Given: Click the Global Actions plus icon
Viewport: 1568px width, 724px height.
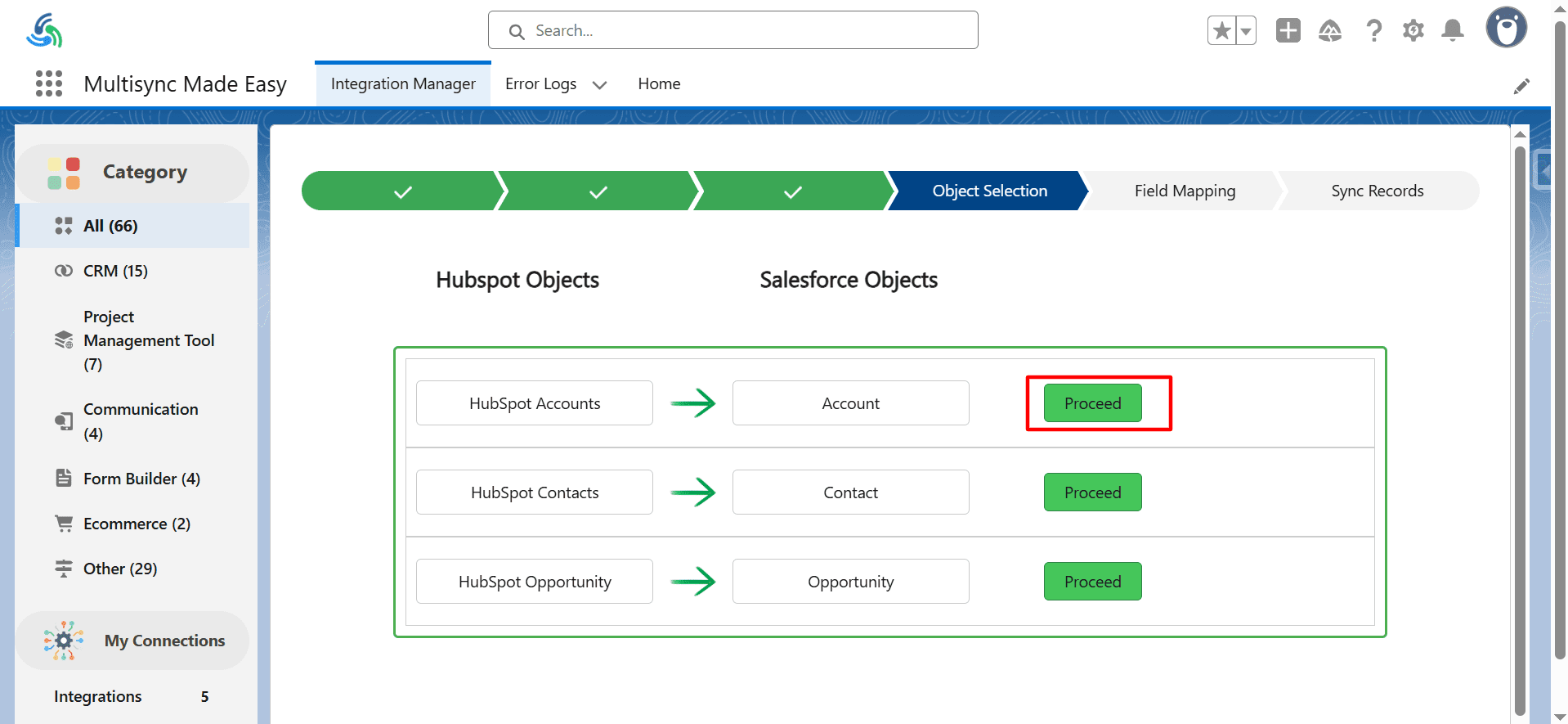Looking at the screenshot, I should tap(1288, 31).
